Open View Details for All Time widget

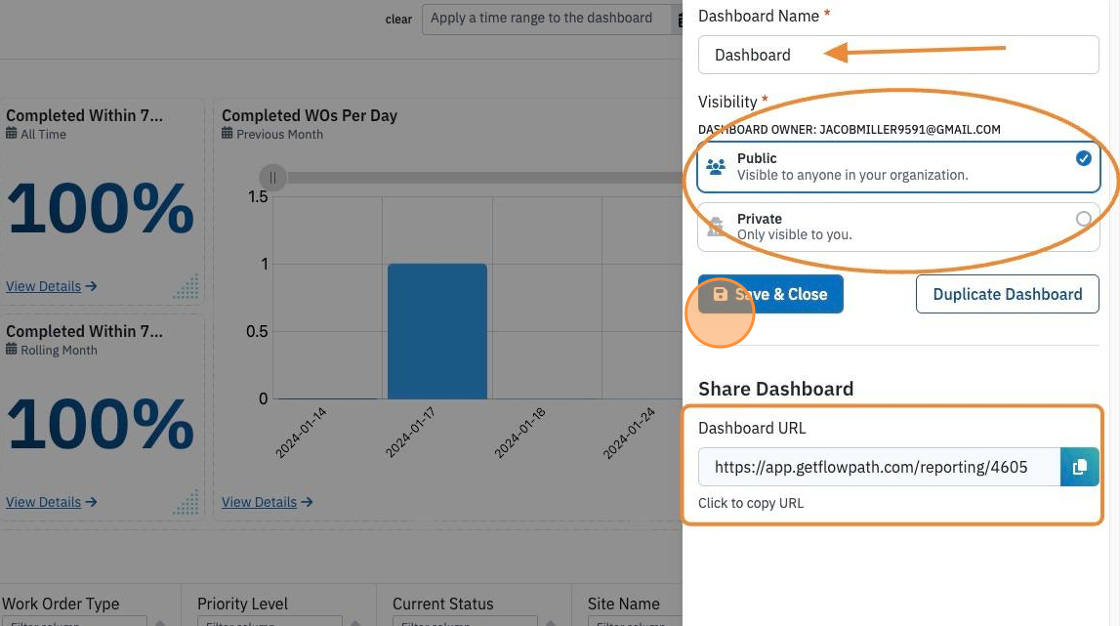coord(51,287)
